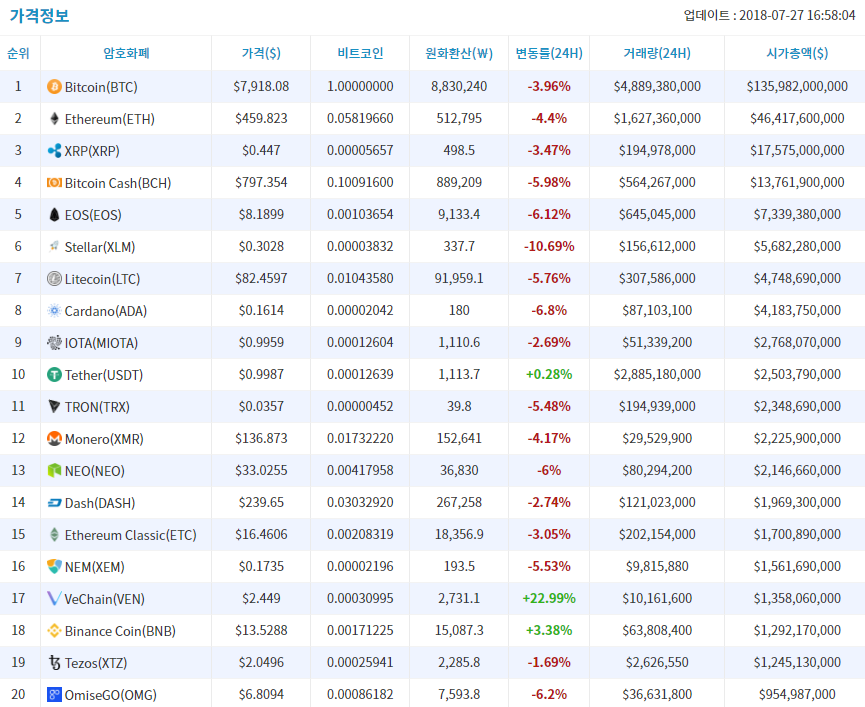Screen dimensions: 865x707
Task: Open the NEM(XEM) name link
Action: [95, 567]
